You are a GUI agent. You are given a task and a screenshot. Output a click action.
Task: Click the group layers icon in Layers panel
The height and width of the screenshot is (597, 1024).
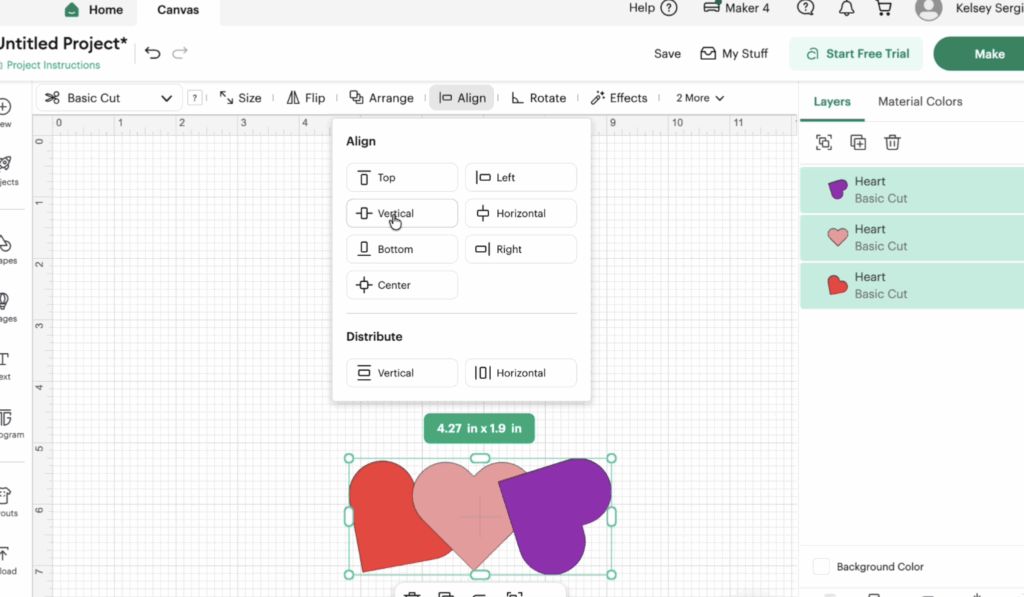click(824, 142)
